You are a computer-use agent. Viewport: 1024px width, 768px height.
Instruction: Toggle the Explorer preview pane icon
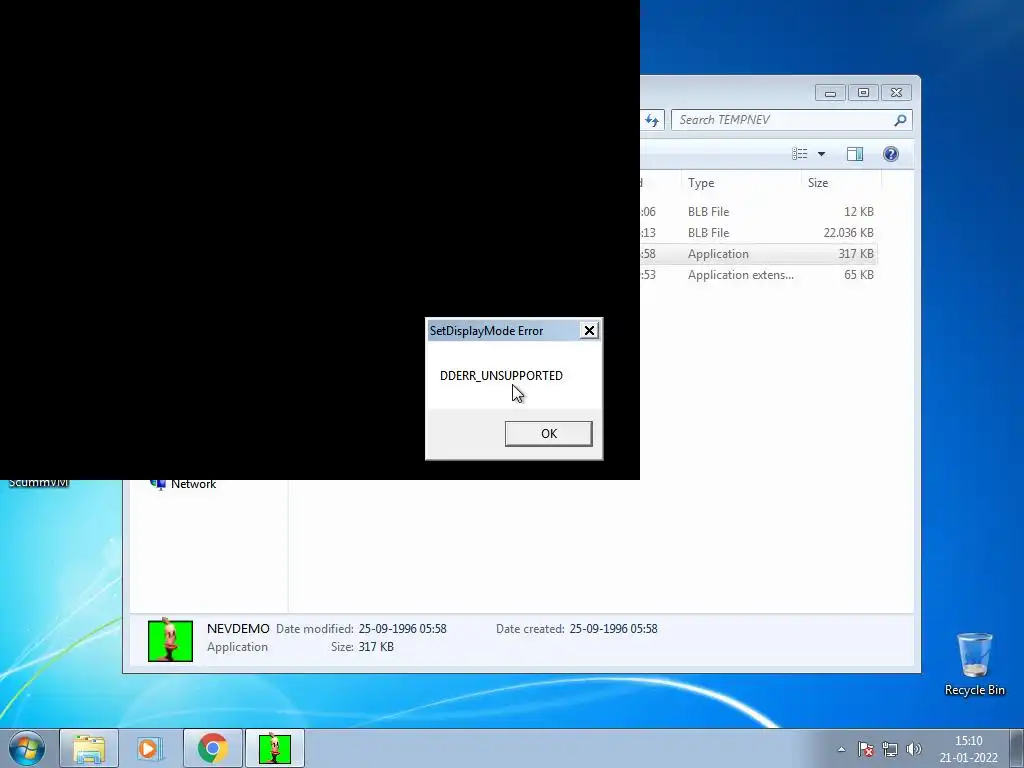pos(855,153)
